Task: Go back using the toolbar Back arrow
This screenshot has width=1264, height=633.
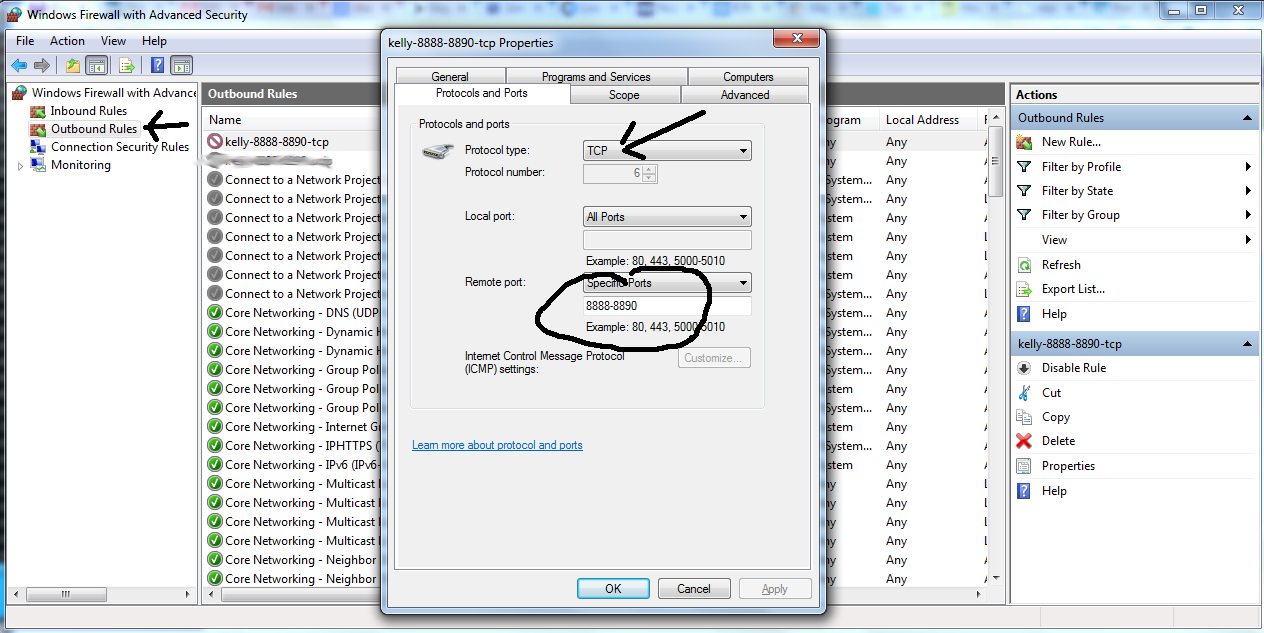Action: tap(18, 66)
